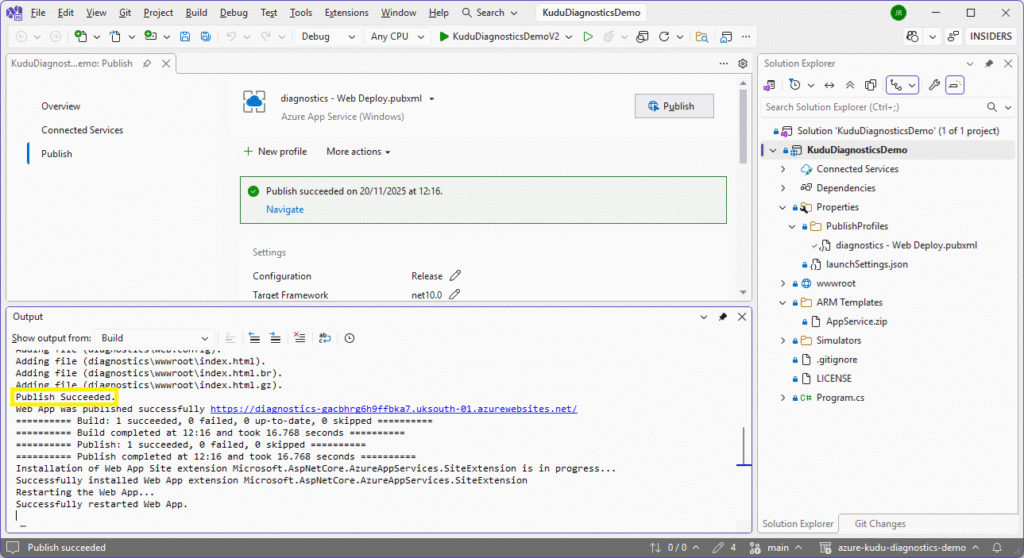Open Properties wrench icon in Solution Explorer
The height and width of the screenshot is (558, 1024).
click(x=934, y=85)
